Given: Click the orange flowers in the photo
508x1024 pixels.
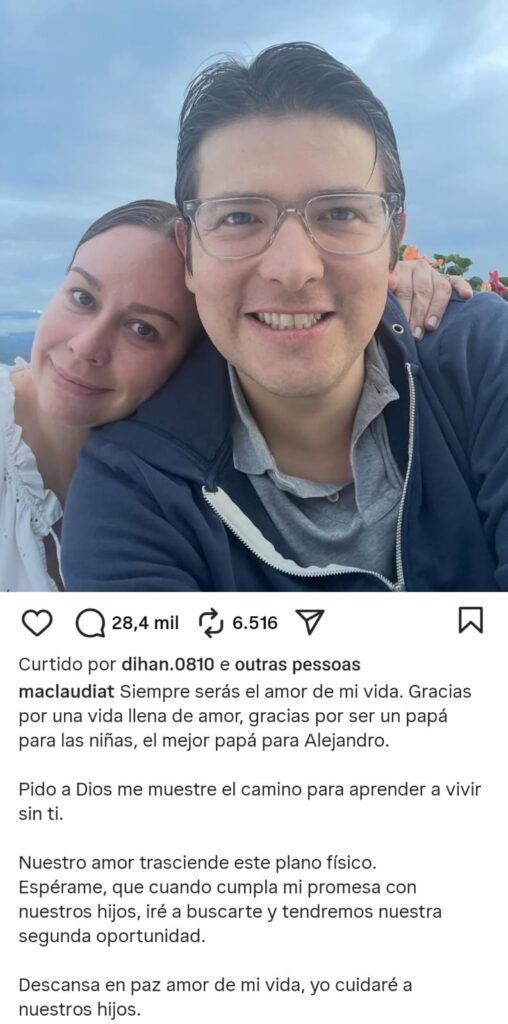Looking at the screenshot, I should (413, 253).
